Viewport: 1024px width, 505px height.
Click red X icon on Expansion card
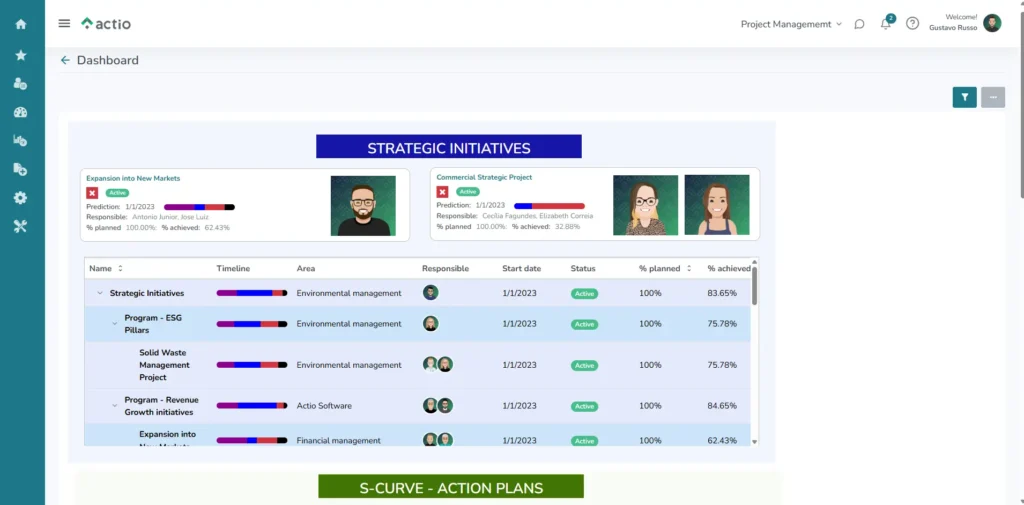point(92,193)
